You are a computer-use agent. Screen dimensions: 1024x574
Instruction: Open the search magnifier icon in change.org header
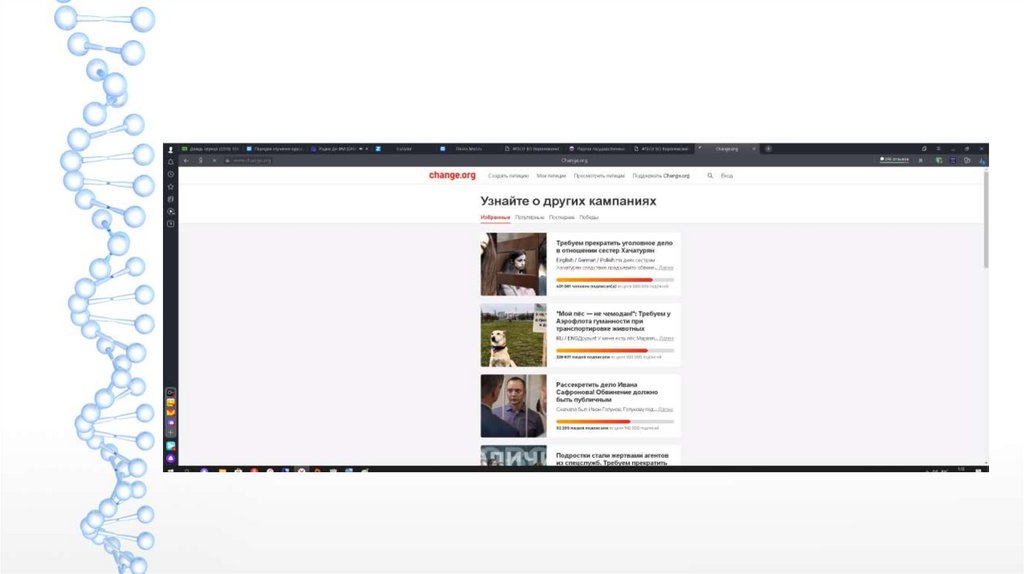710,176
